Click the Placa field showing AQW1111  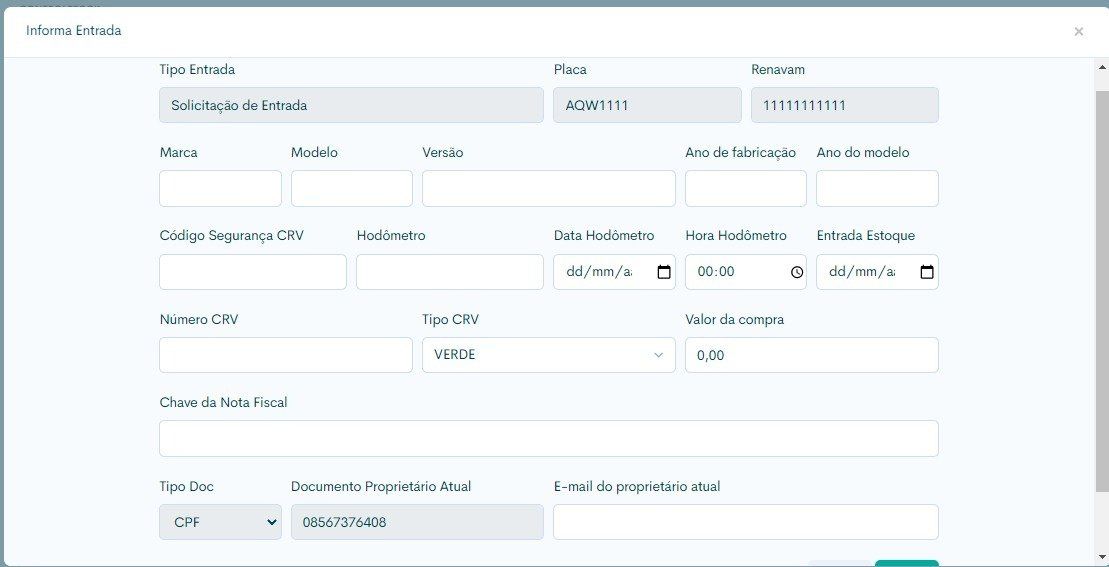click(647, 105)
